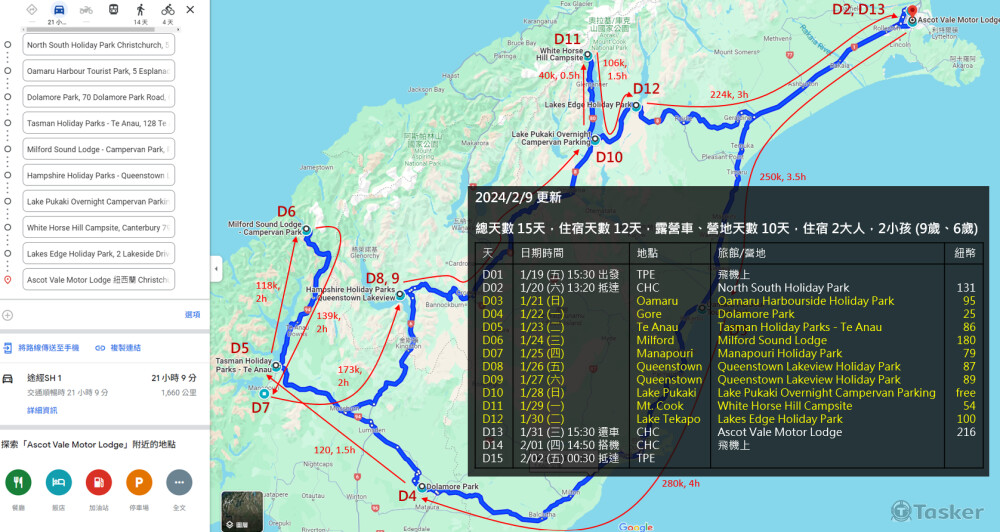Click the car icon beside 途經SH 1
Screen dimensions: 1000x532
click(x=8, y=378)
